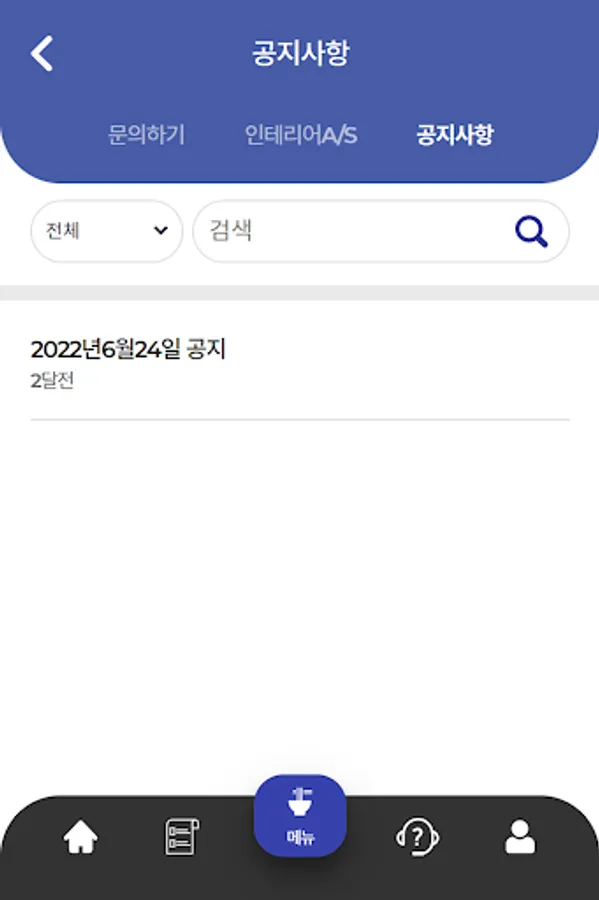The height and width of the screenshot is (900, 599).
Task: Click the 메뉴 label text
Action: 300,838
